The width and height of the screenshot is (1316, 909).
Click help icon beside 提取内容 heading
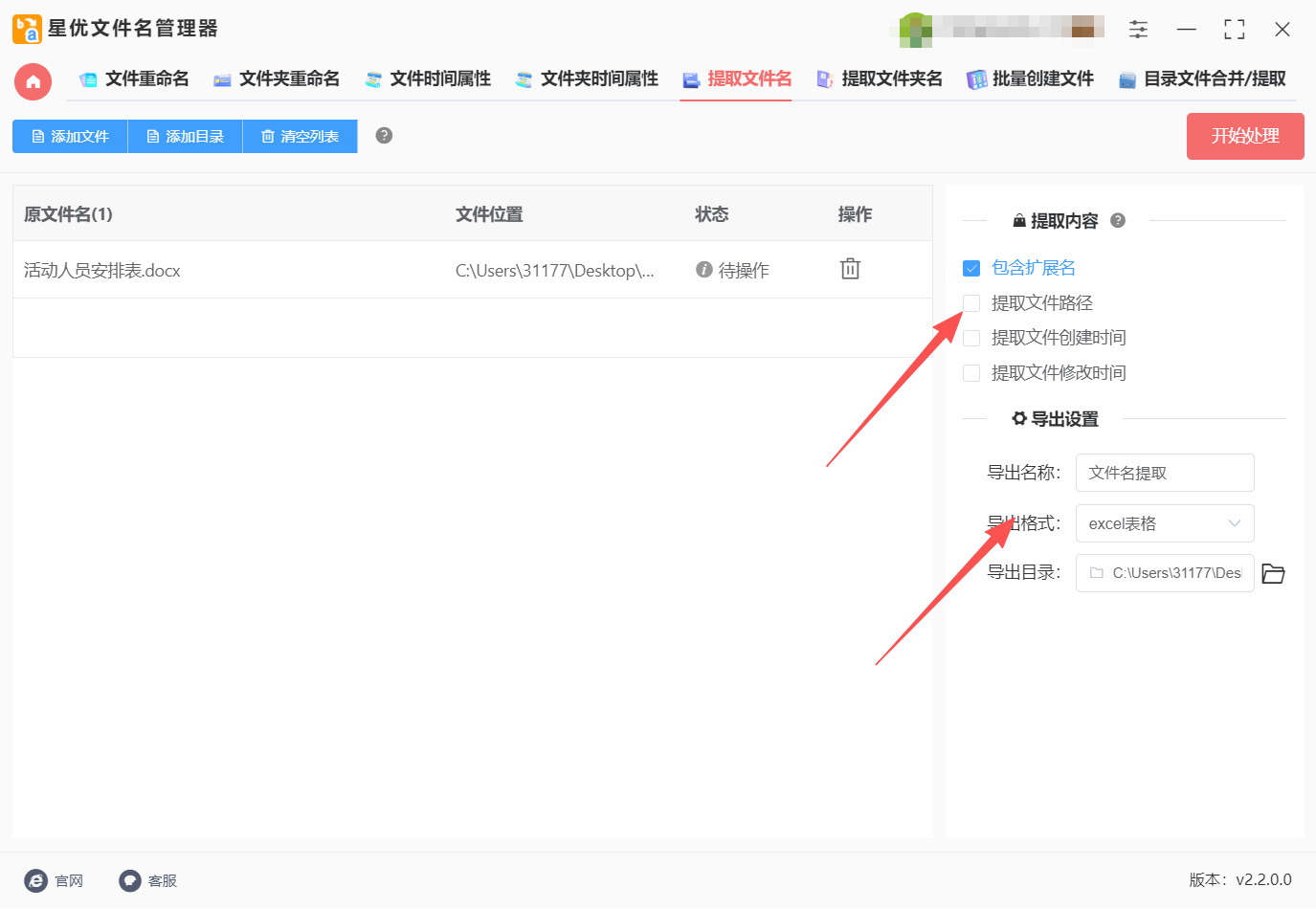(x=1118, y=221)
